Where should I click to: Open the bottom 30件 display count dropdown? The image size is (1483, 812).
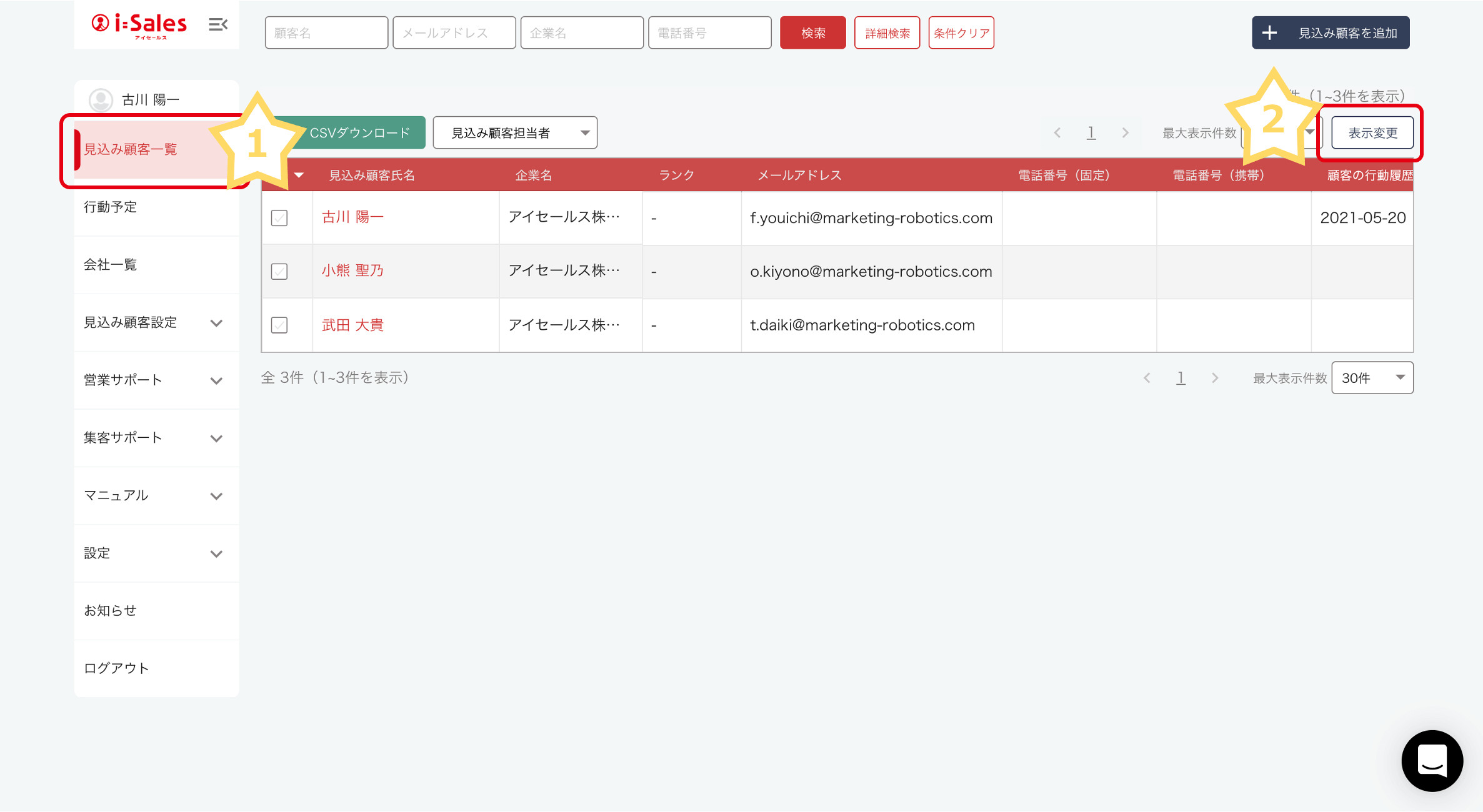point(1372,378)
